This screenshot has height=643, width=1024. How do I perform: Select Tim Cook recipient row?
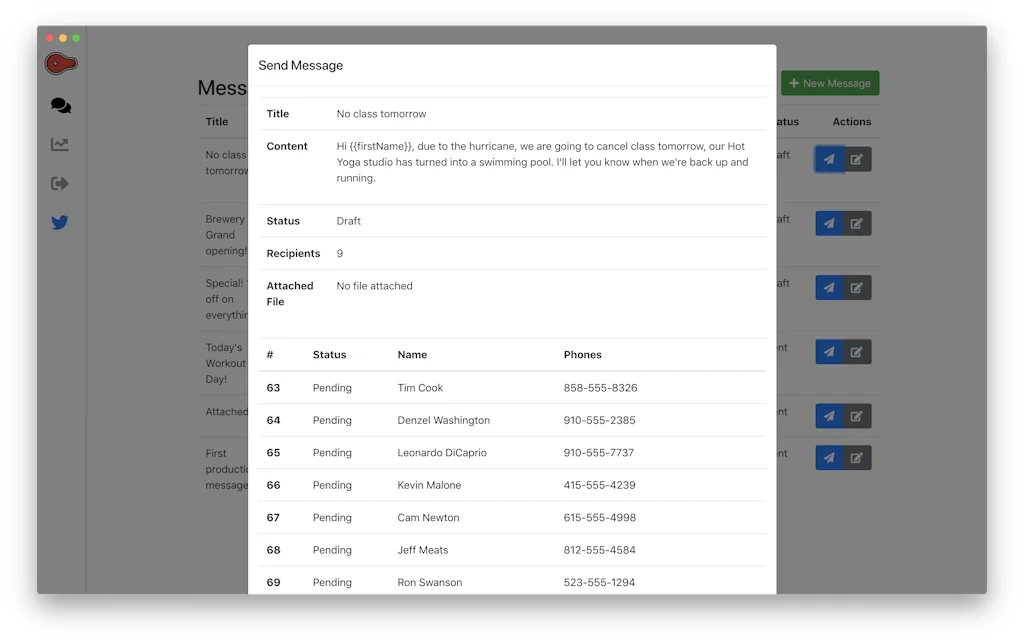pyautogui.click(x=420, y=388)
